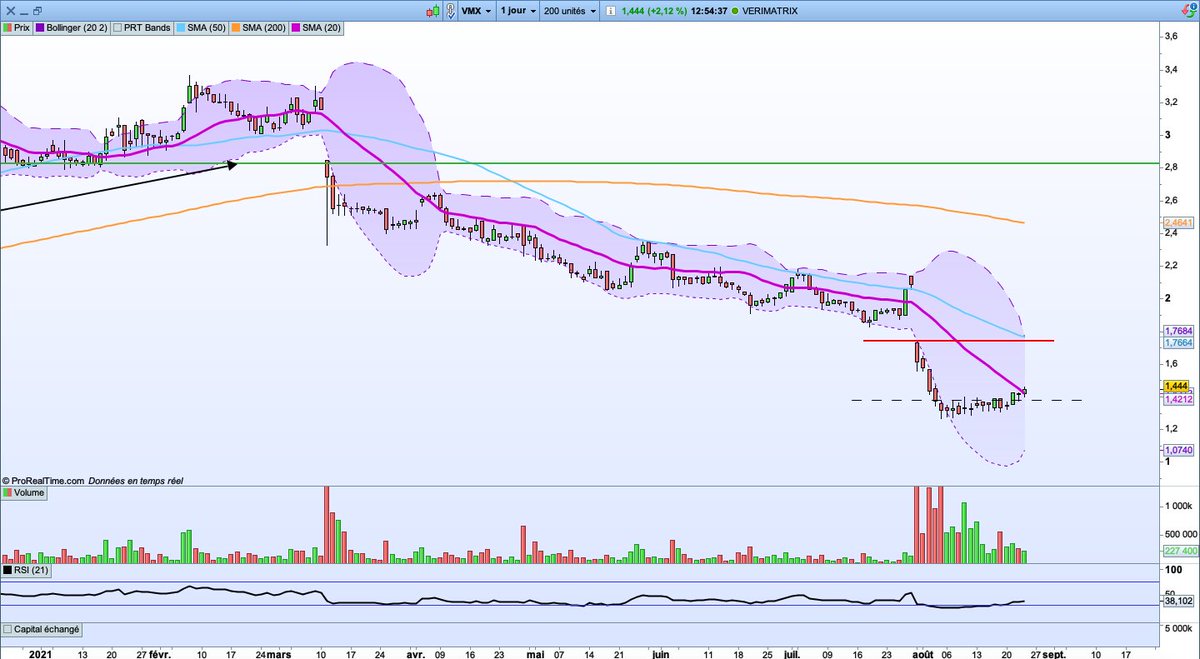1200x659 pixels.
Task: Toggle the SMA (50) indicator visibility
Action: [x=180, y=27]
